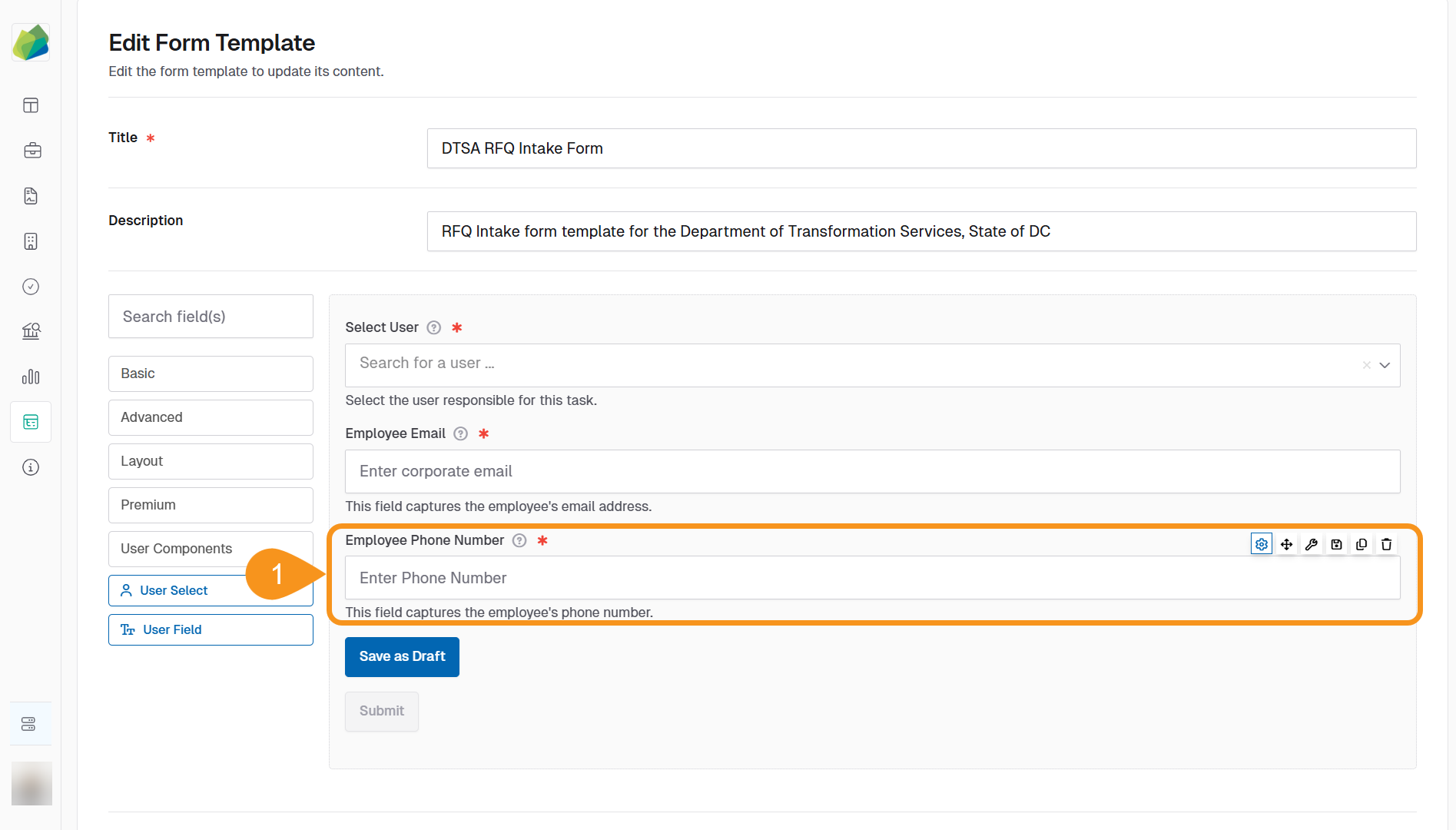Expand the Advanced field category
1456x830 pixels.
[210, 417]
